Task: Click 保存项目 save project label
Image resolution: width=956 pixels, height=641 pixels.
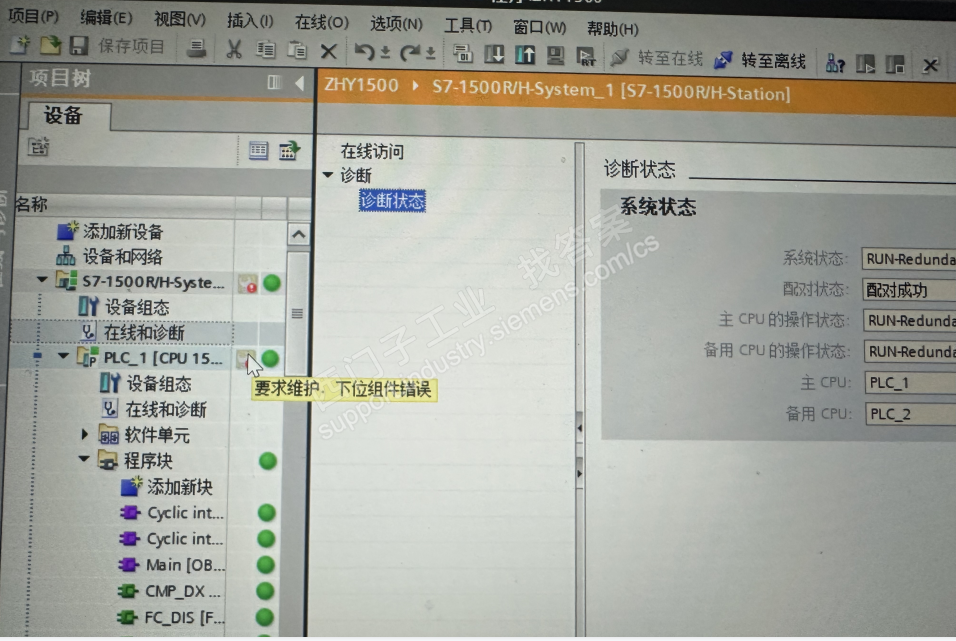Action: tap(131, 47)
